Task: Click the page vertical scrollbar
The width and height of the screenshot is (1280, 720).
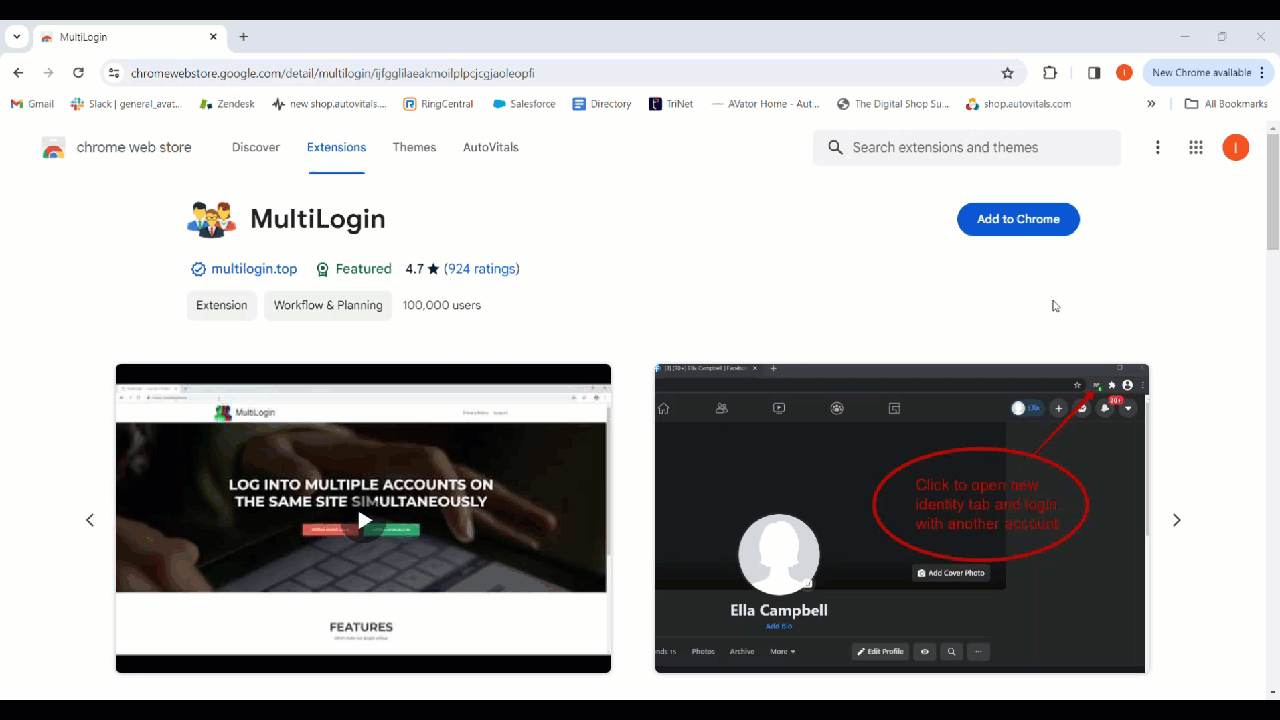Action: pyautogui.click(x=1272, y=190)
